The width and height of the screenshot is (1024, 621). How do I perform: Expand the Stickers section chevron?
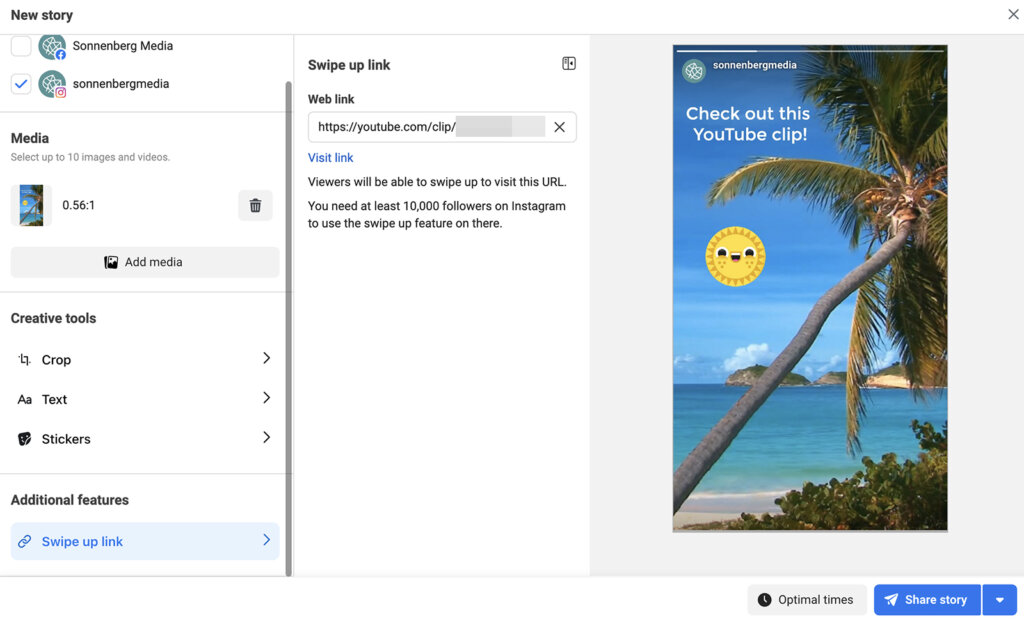pos(266,438)
